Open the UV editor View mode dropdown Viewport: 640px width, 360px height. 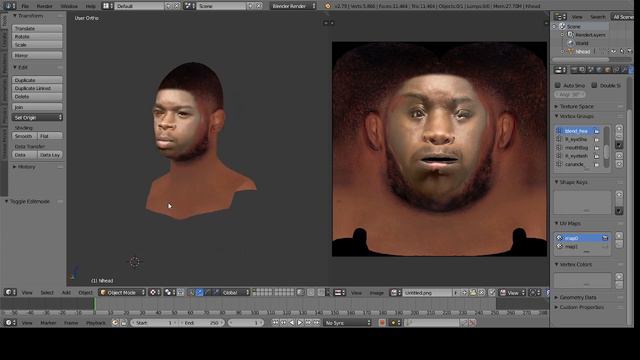513,293
